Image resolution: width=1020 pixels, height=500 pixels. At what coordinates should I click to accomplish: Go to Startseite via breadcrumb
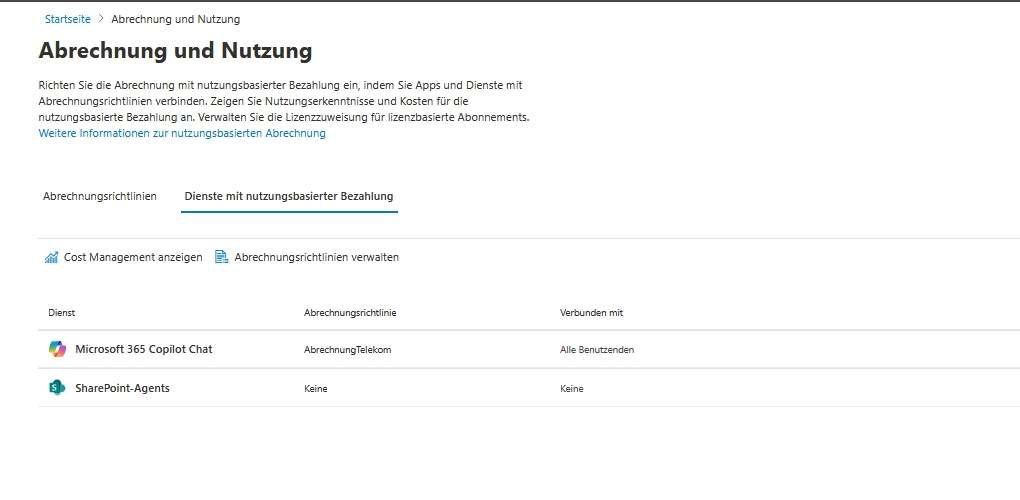click(x=67, y=19)
